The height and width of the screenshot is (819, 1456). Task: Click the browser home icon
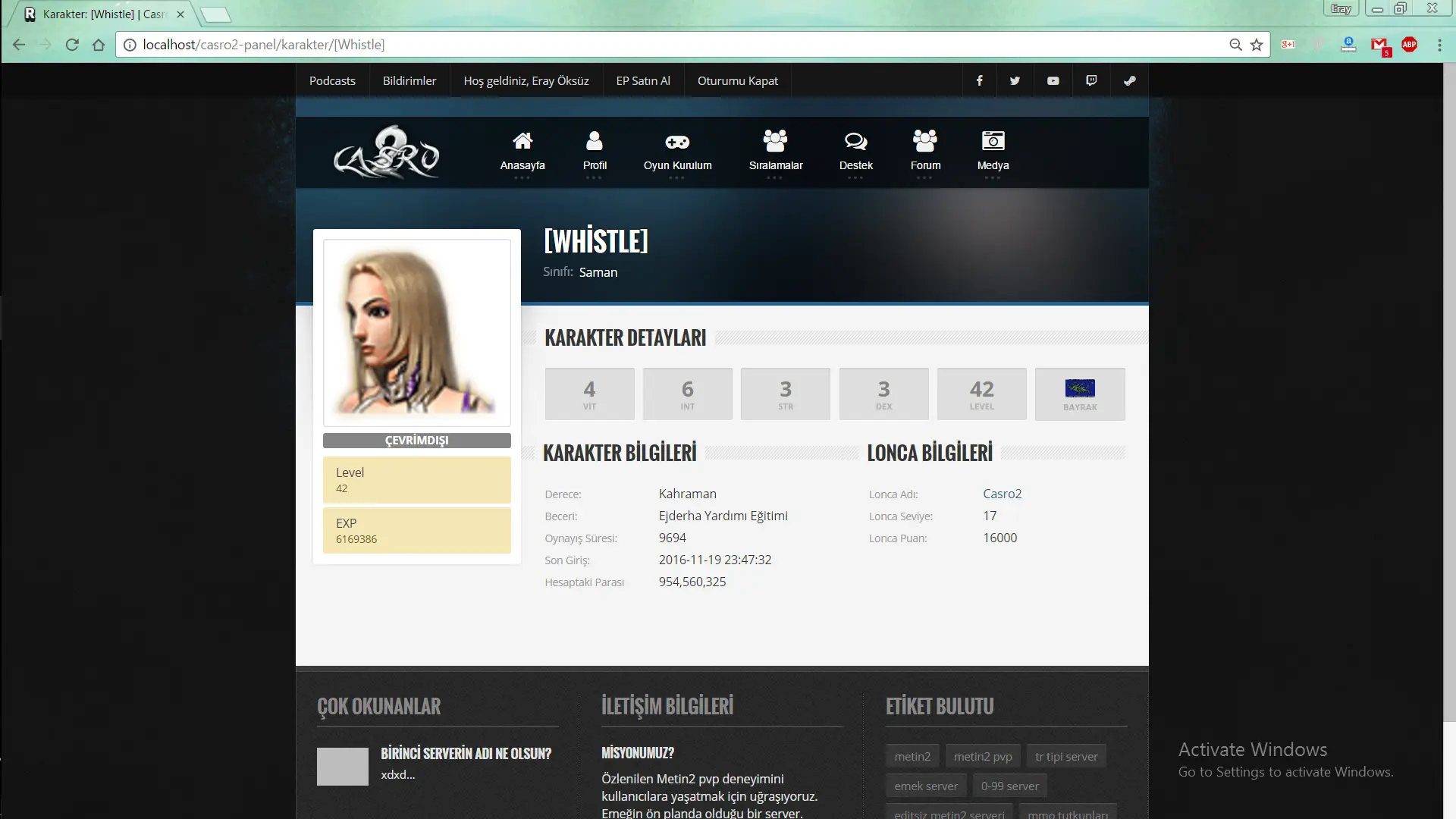coord(99,45)
